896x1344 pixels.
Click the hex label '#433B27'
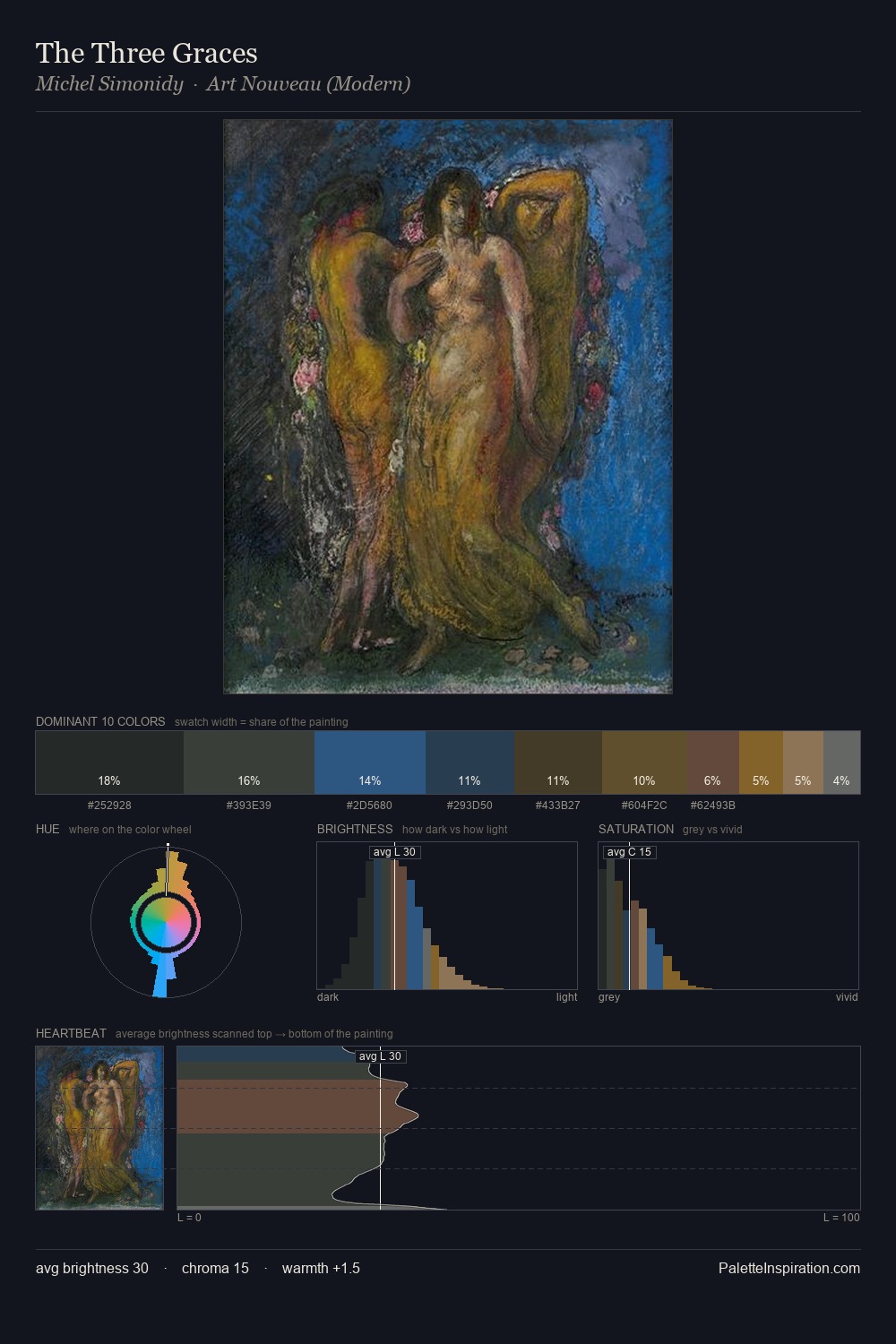[x=558, y=806]
